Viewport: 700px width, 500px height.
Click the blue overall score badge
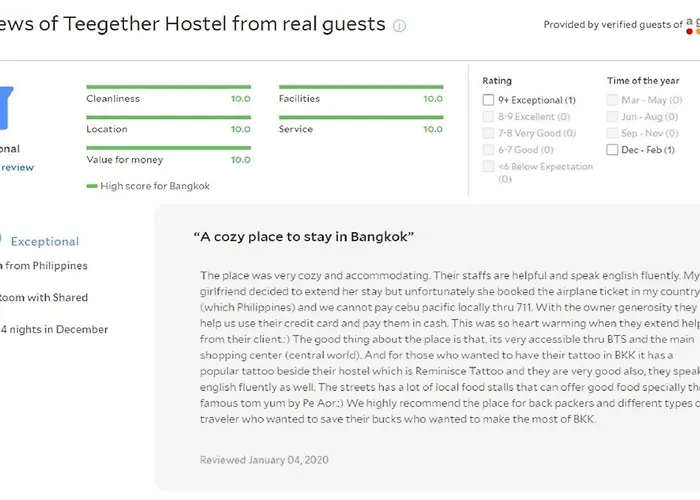[x=6, y=108]
